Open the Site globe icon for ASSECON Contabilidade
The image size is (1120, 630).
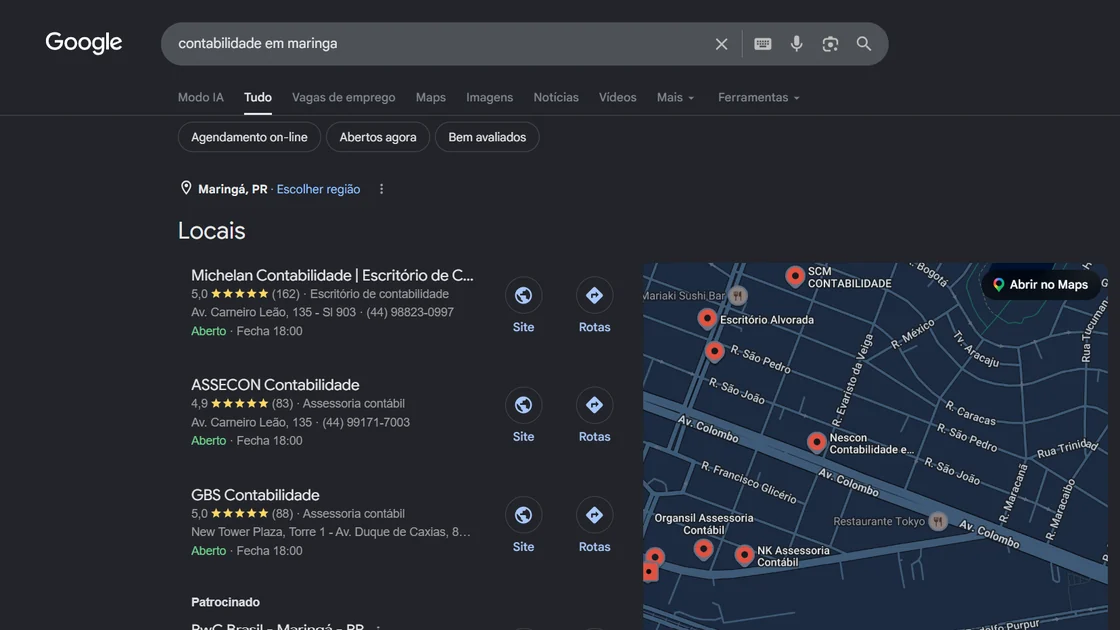pyautogui.click(x=524, y=405)
